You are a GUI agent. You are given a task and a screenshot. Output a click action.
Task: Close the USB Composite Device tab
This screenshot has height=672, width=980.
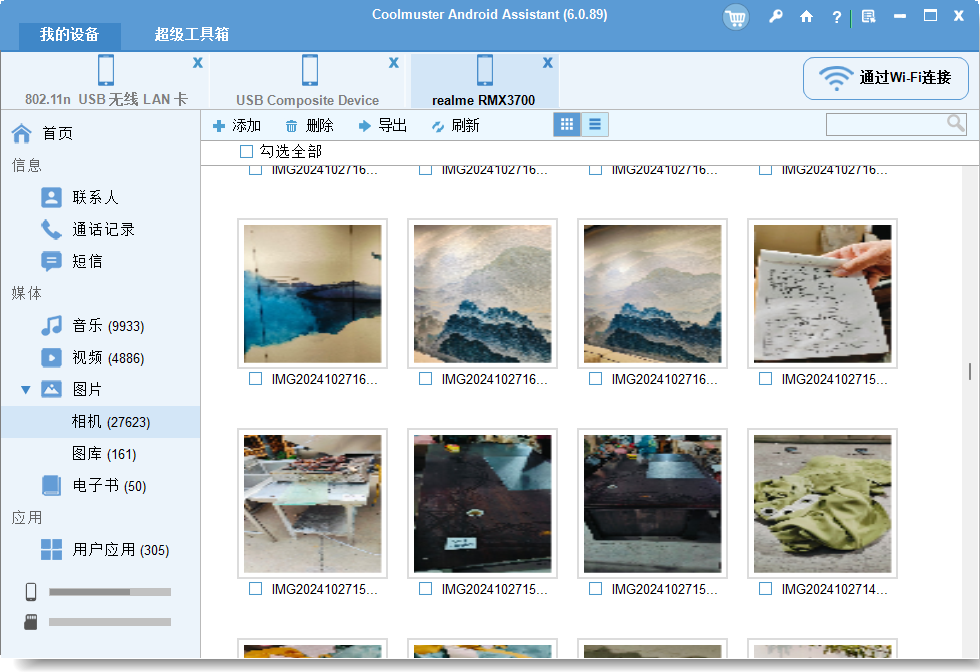pyautogui.click(x=394, y=63)
